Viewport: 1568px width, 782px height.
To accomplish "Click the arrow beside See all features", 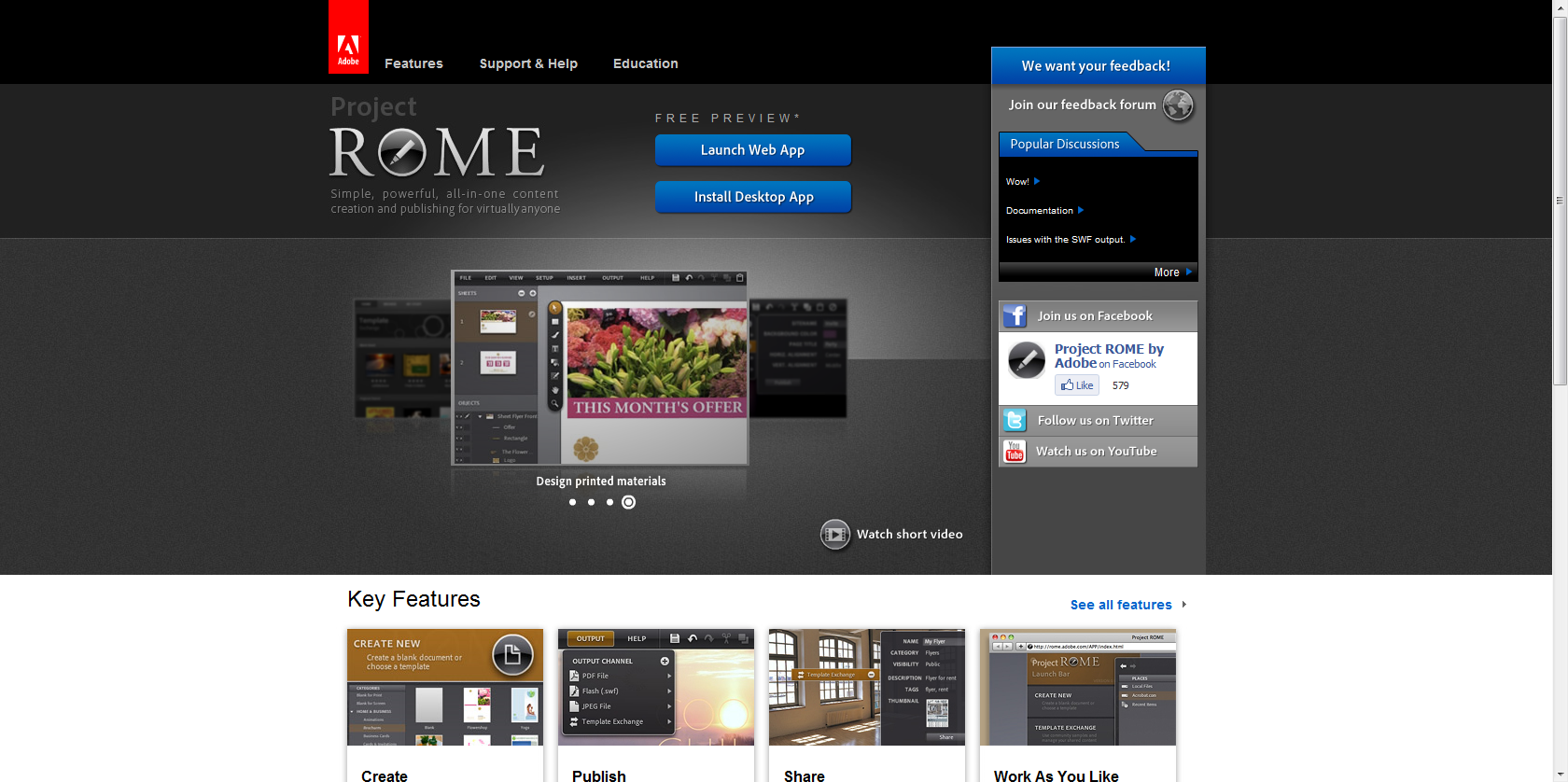I will click(x=1184, y=605).
